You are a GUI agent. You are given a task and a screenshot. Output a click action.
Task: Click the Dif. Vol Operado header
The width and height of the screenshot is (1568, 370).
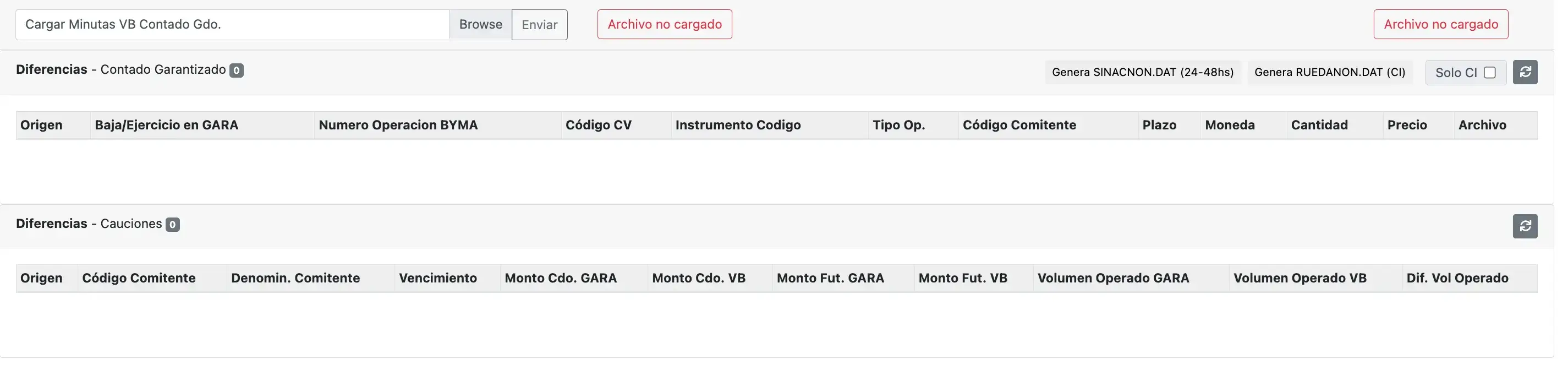tap(1457, 279)
